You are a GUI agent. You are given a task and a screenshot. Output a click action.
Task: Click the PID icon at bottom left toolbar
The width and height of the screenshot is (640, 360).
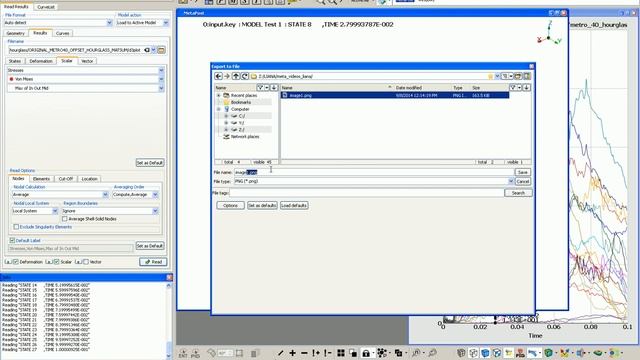196,353
